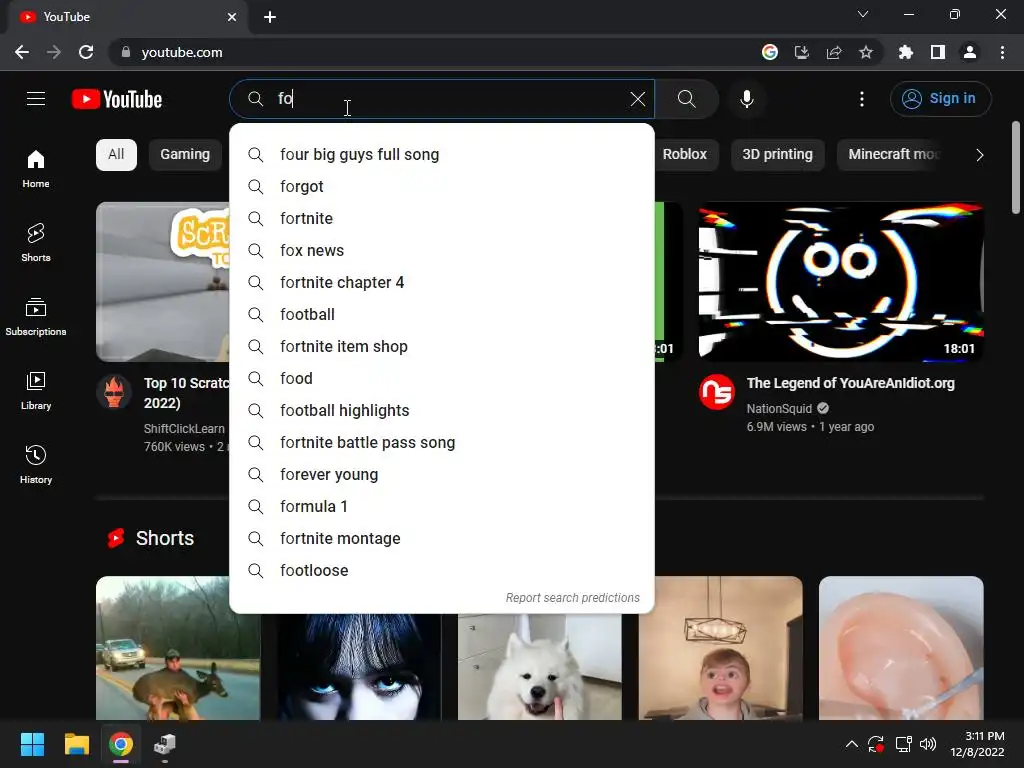Open the ShiftClickLearn channel name

(184, 429)
